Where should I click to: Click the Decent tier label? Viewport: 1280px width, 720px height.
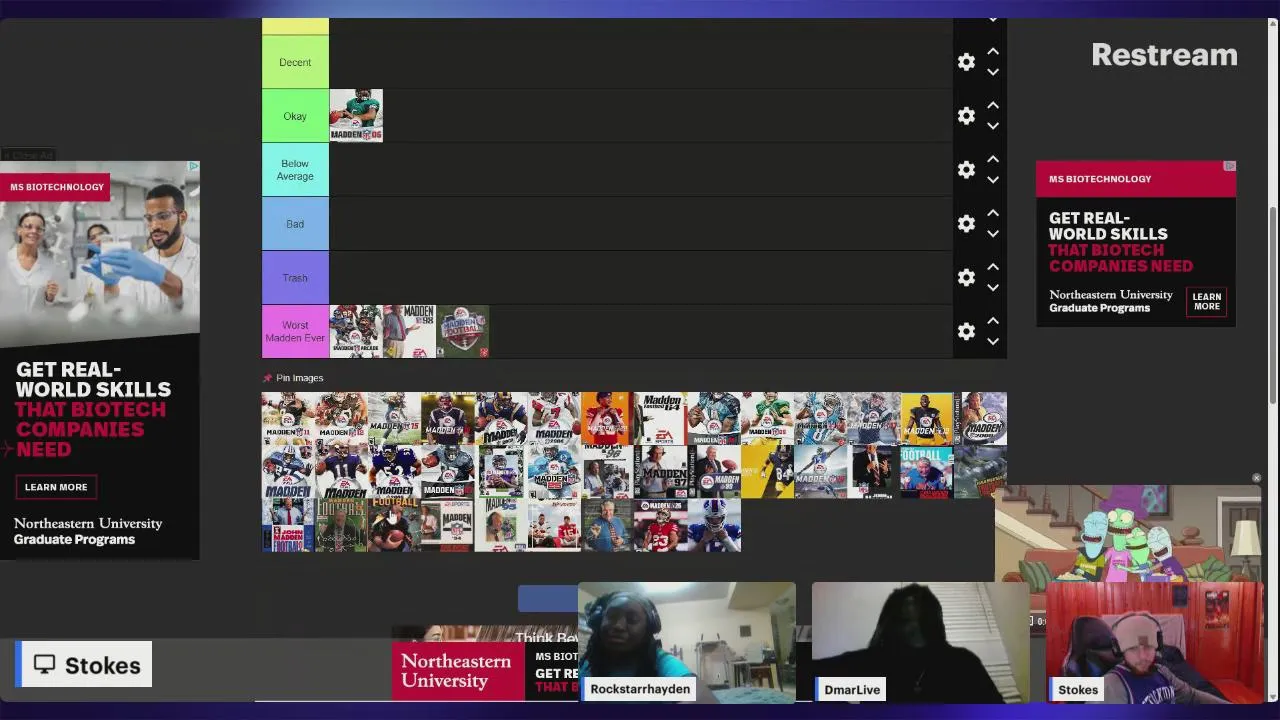(x=295, y=62)
